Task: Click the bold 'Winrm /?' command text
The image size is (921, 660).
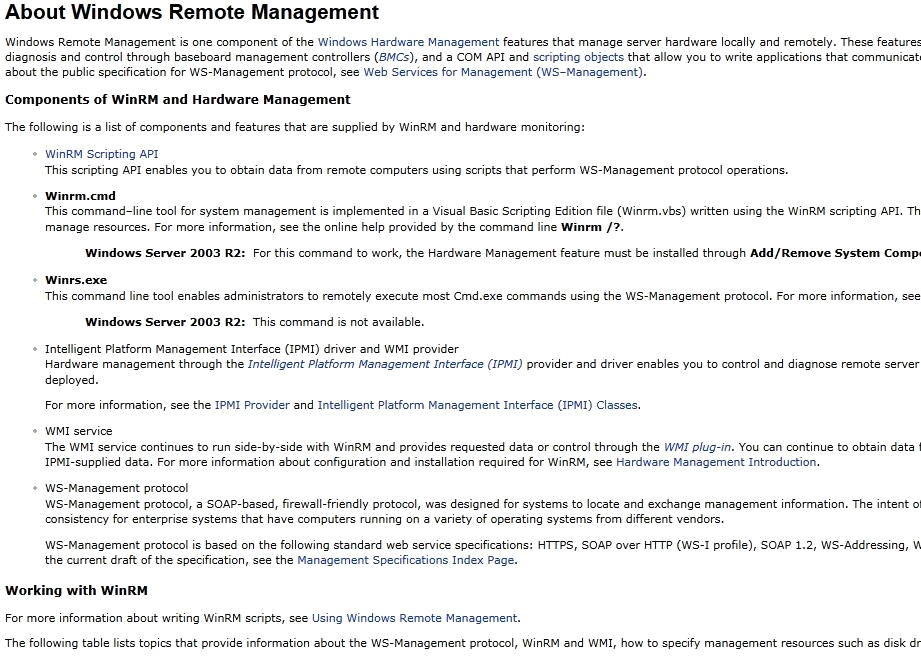Action: click(x=591, y=227)
